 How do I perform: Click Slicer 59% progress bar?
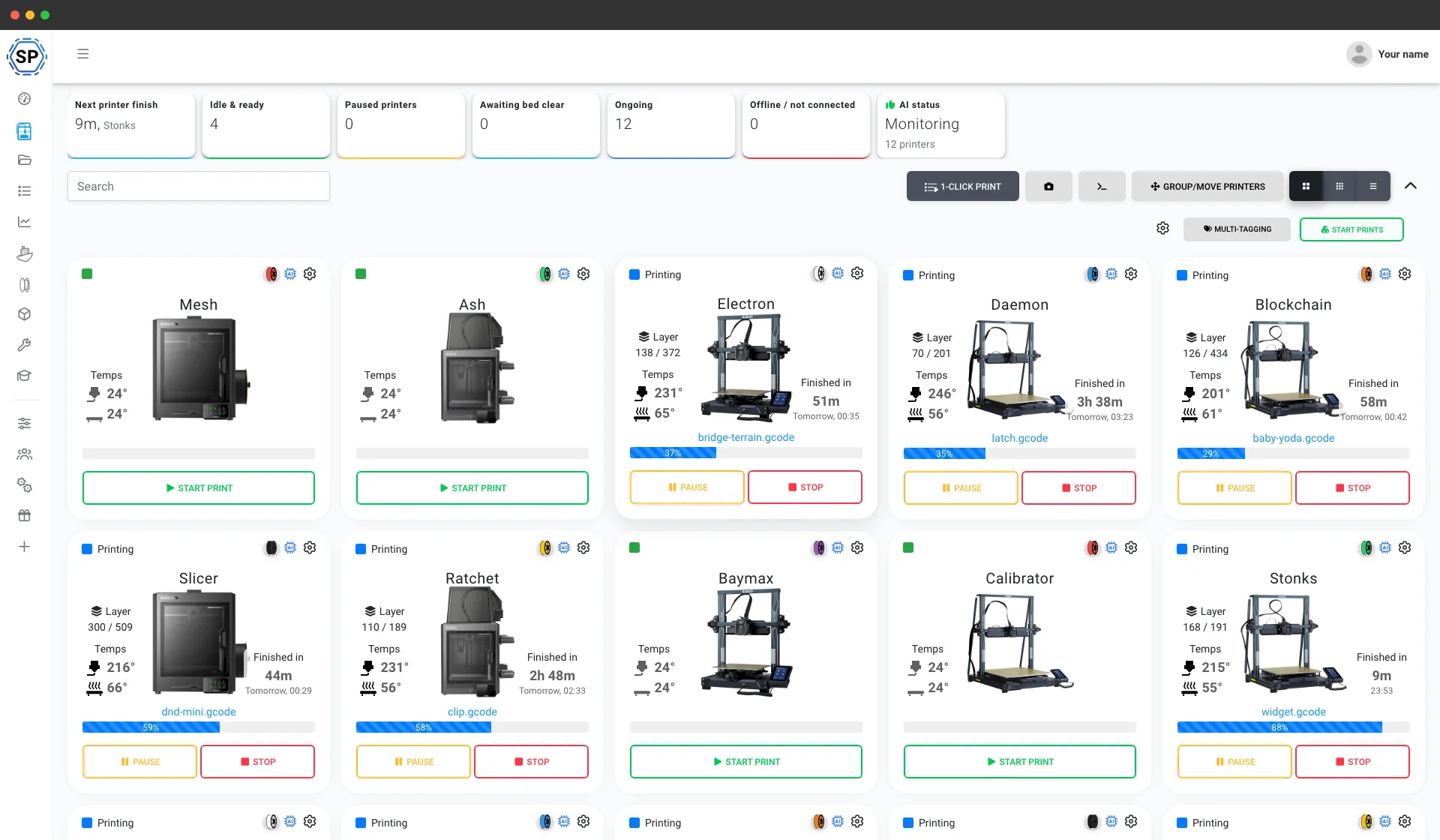[x=199, y=727]
